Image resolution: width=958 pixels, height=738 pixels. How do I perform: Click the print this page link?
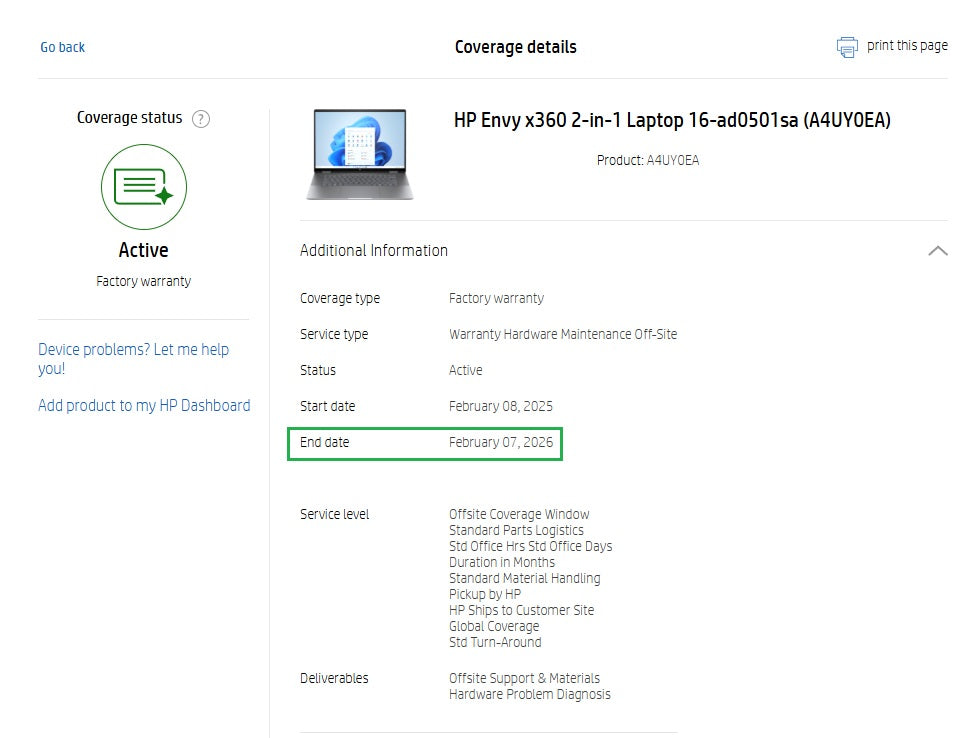pos(907,46)
